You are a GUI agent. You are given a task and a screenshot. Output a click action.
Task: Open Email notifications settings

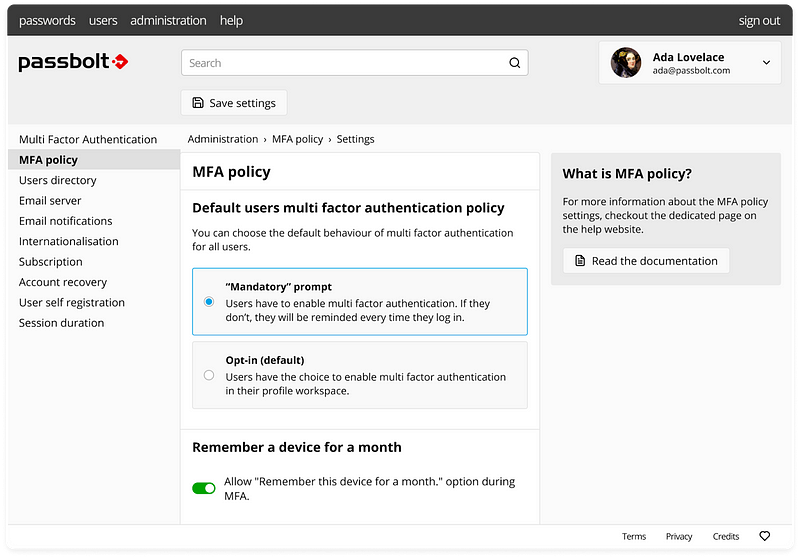pos(65,221)
